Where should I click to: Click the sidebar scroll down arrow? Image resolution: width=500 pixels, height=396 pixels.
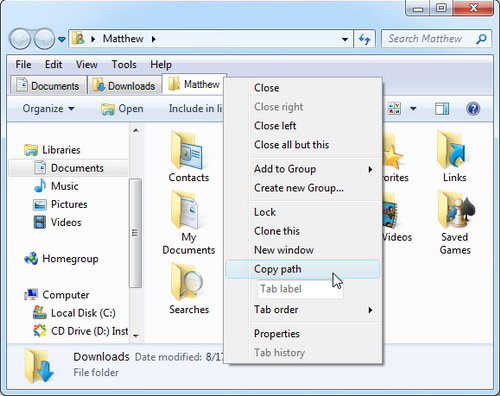[136, 336]
